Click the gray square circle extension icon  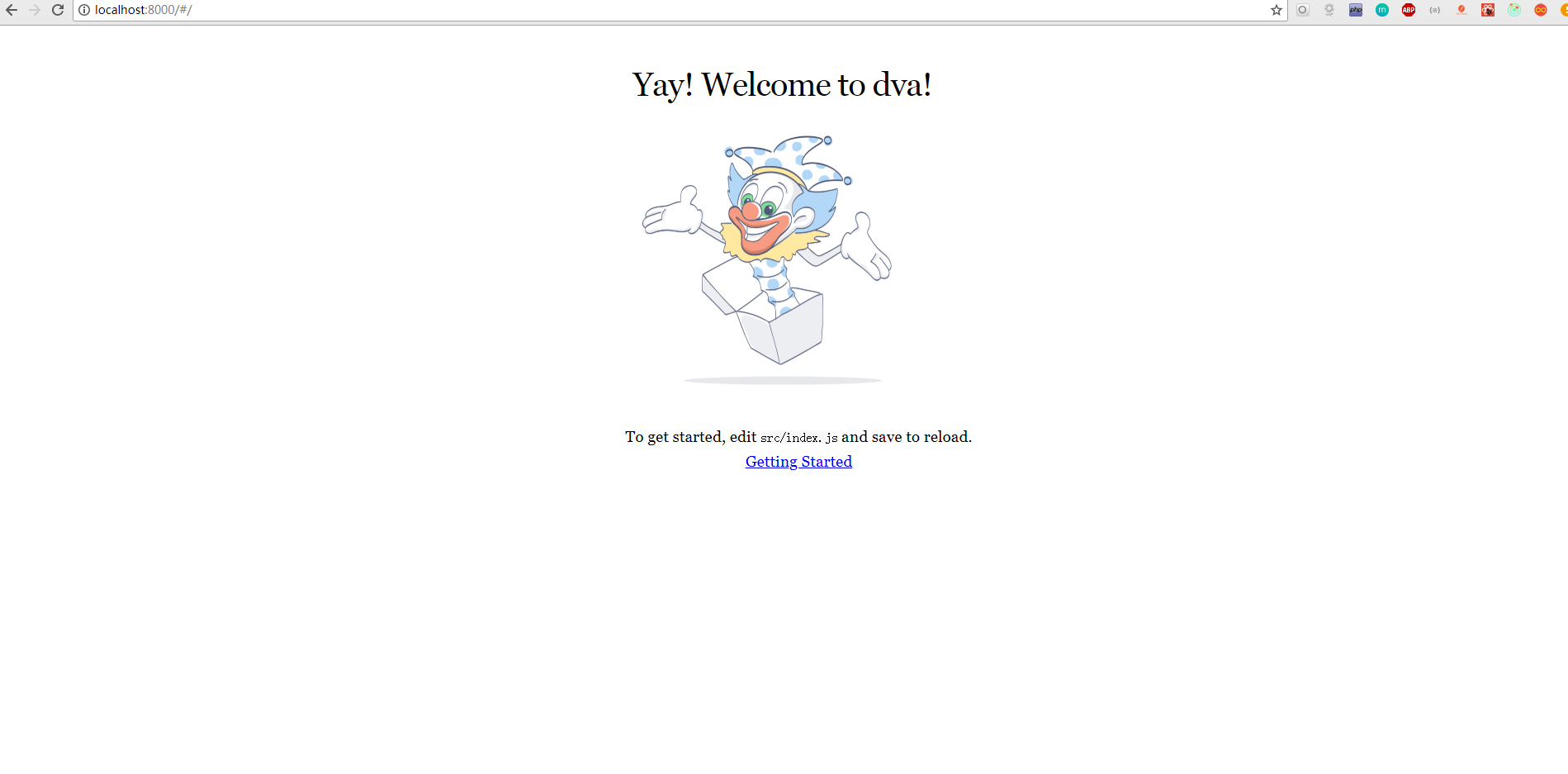tap(1303, 10)
